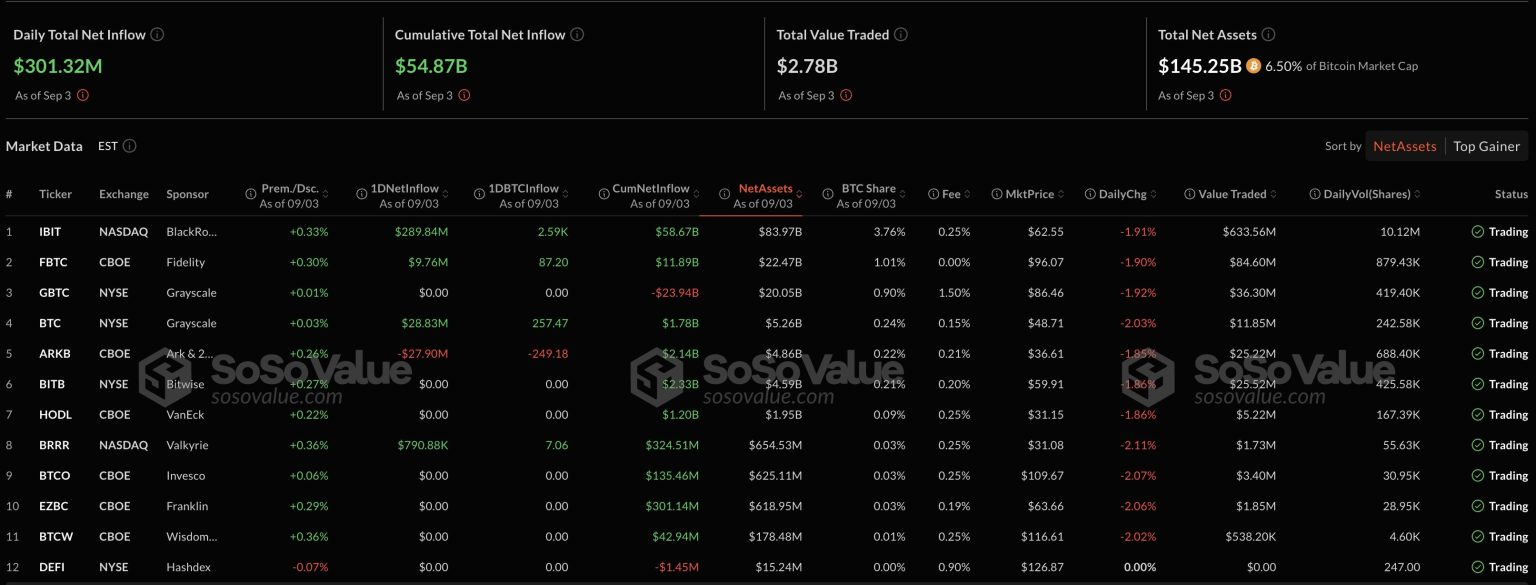Image resolution: width=1536 pixels, height=585 pixels.
Task: Switch to the Top Gainer sort tab
Action: pyautogui.click(x=1487, y=146)
